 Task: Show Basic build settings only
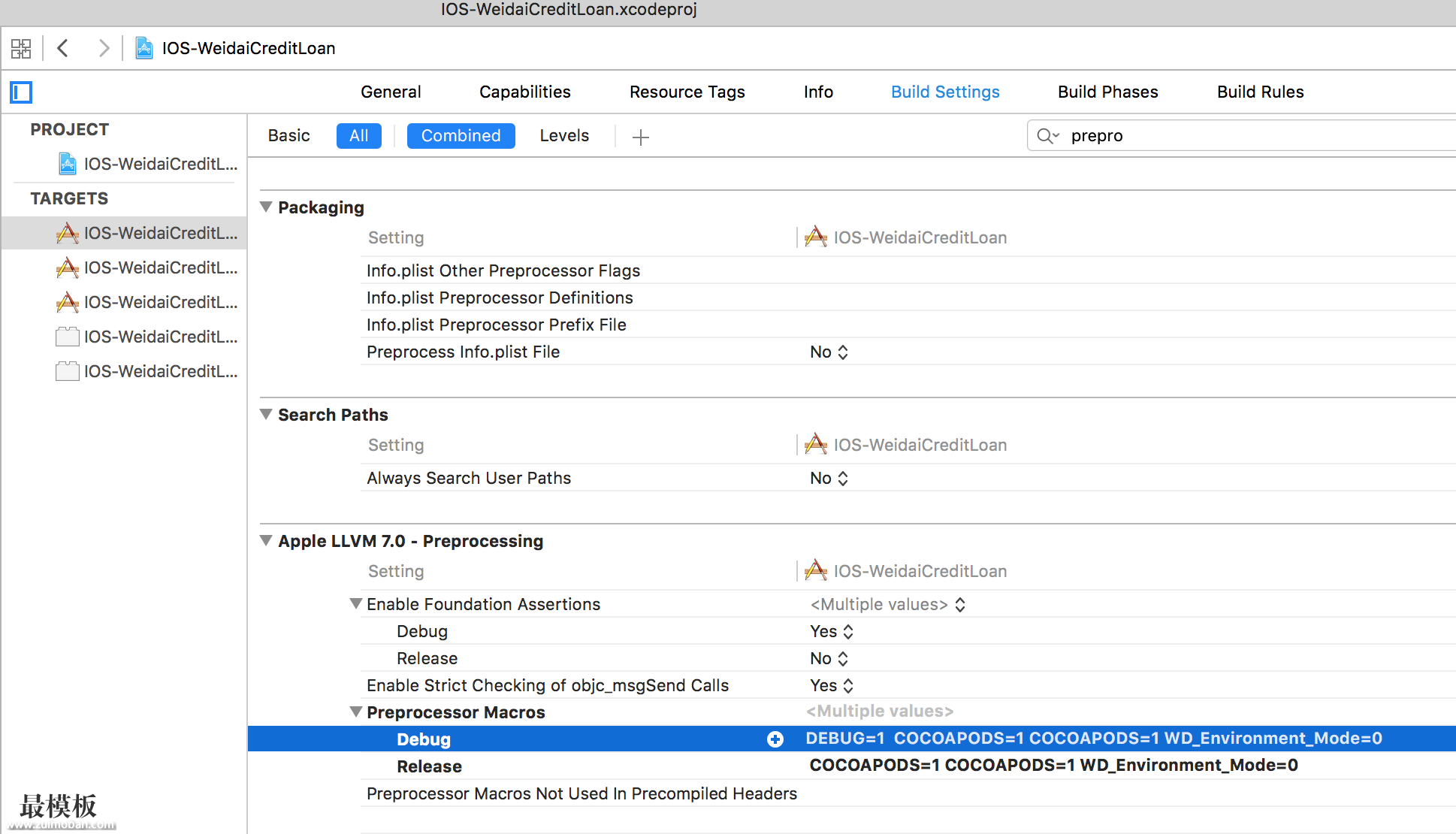point(289,136)
